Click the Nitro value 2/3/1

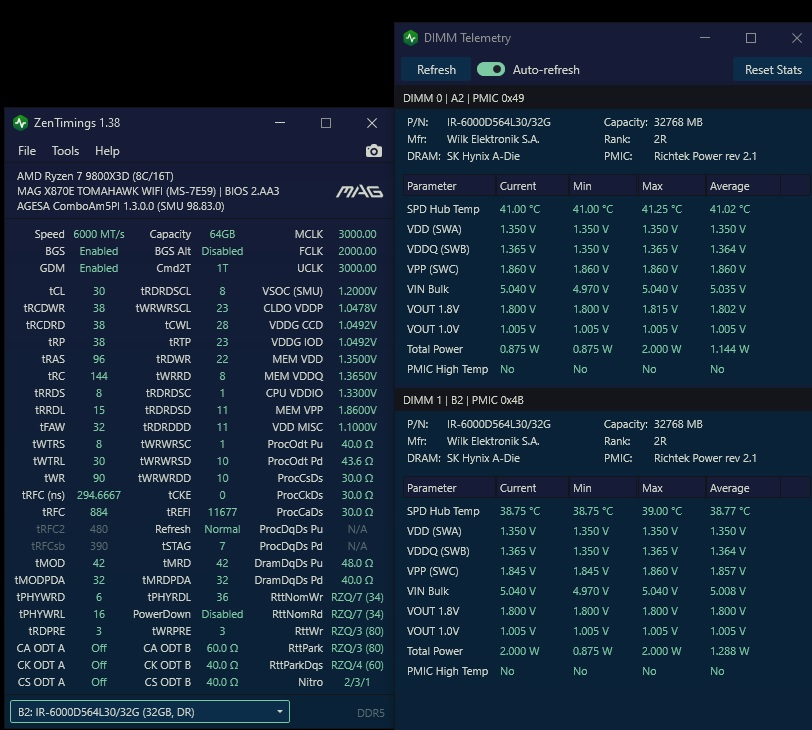point(357,682)
